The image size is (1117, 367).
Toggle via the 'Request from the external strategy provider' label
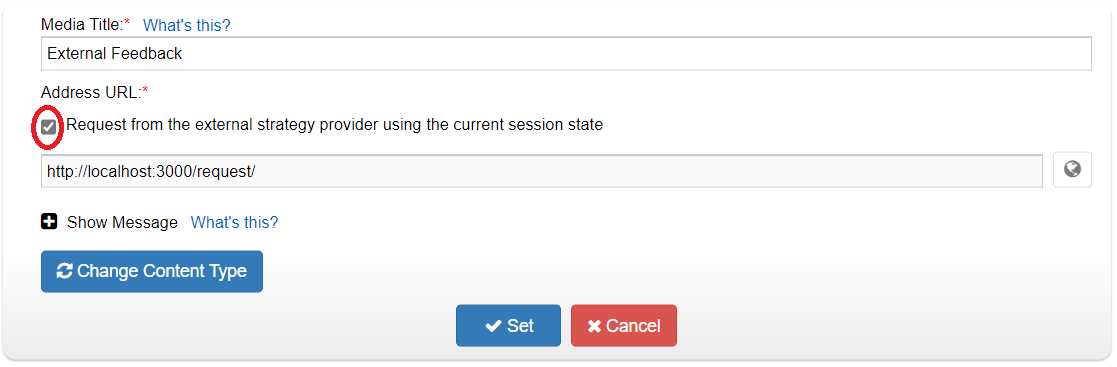[x=335, y=125]
